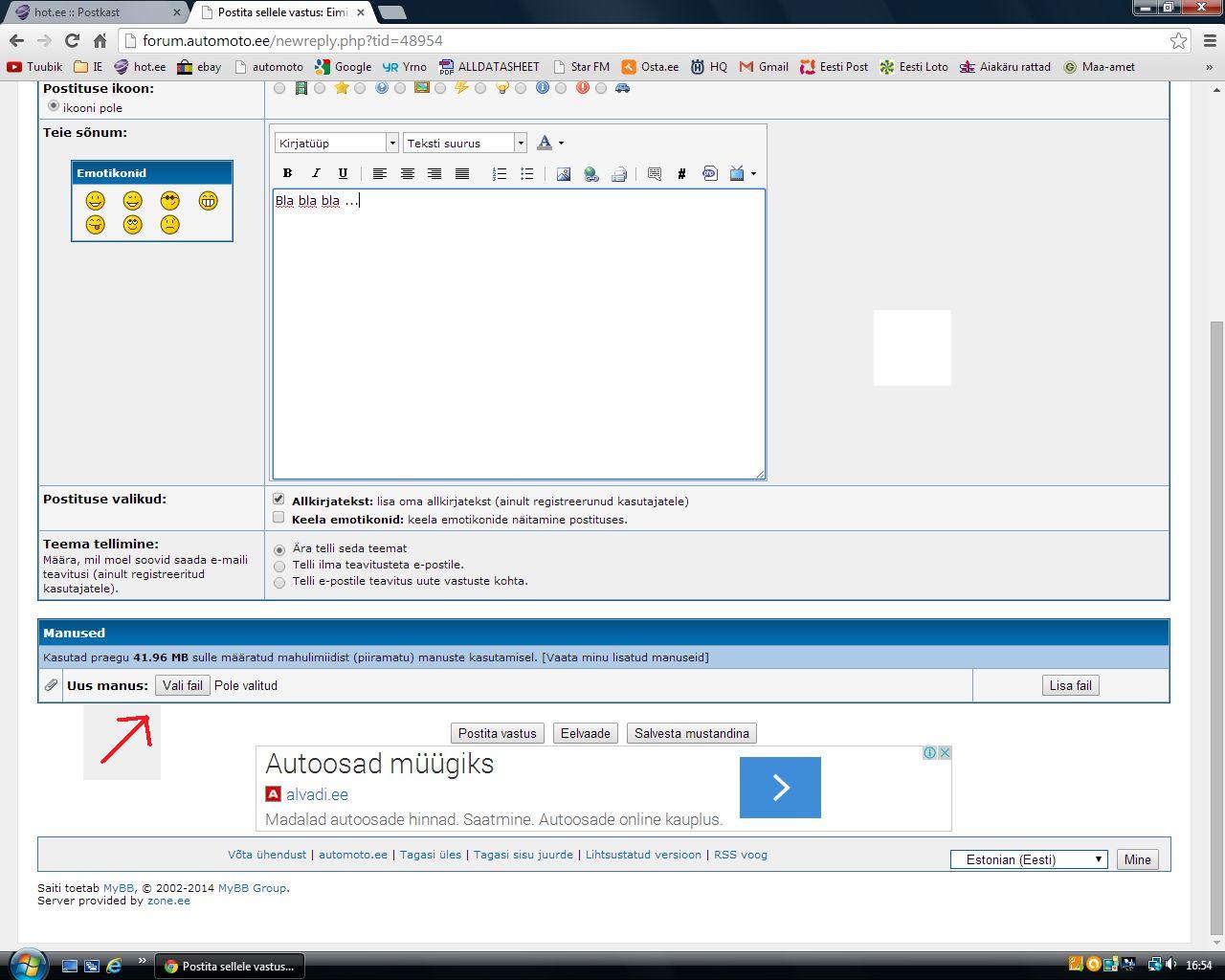Open the text color picker
This screenshot has height=980, width=1225.
[548, 143]
